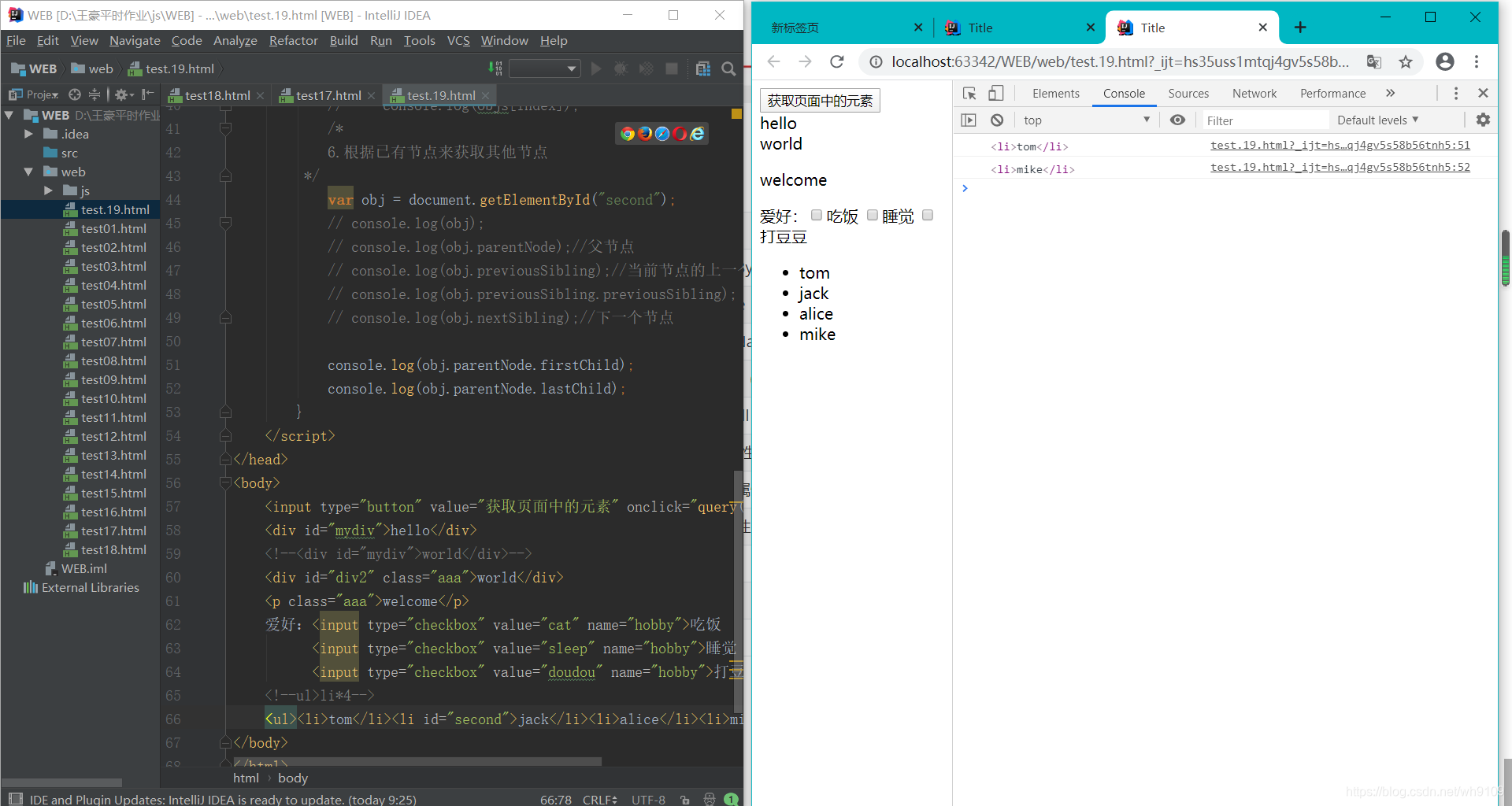Open page in Internet Explorer from editor bar
Image resolution: width=1512 pixels, height=806 pixels.
(x=697, y=134)
